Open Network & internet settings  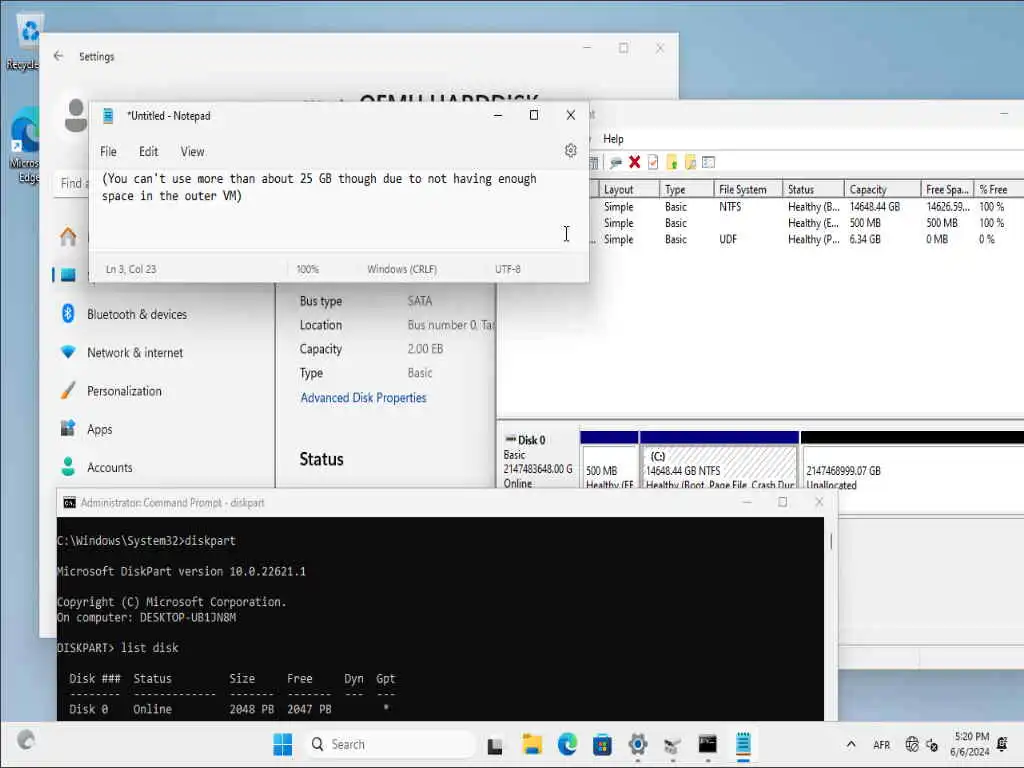(x=135, y=353)
